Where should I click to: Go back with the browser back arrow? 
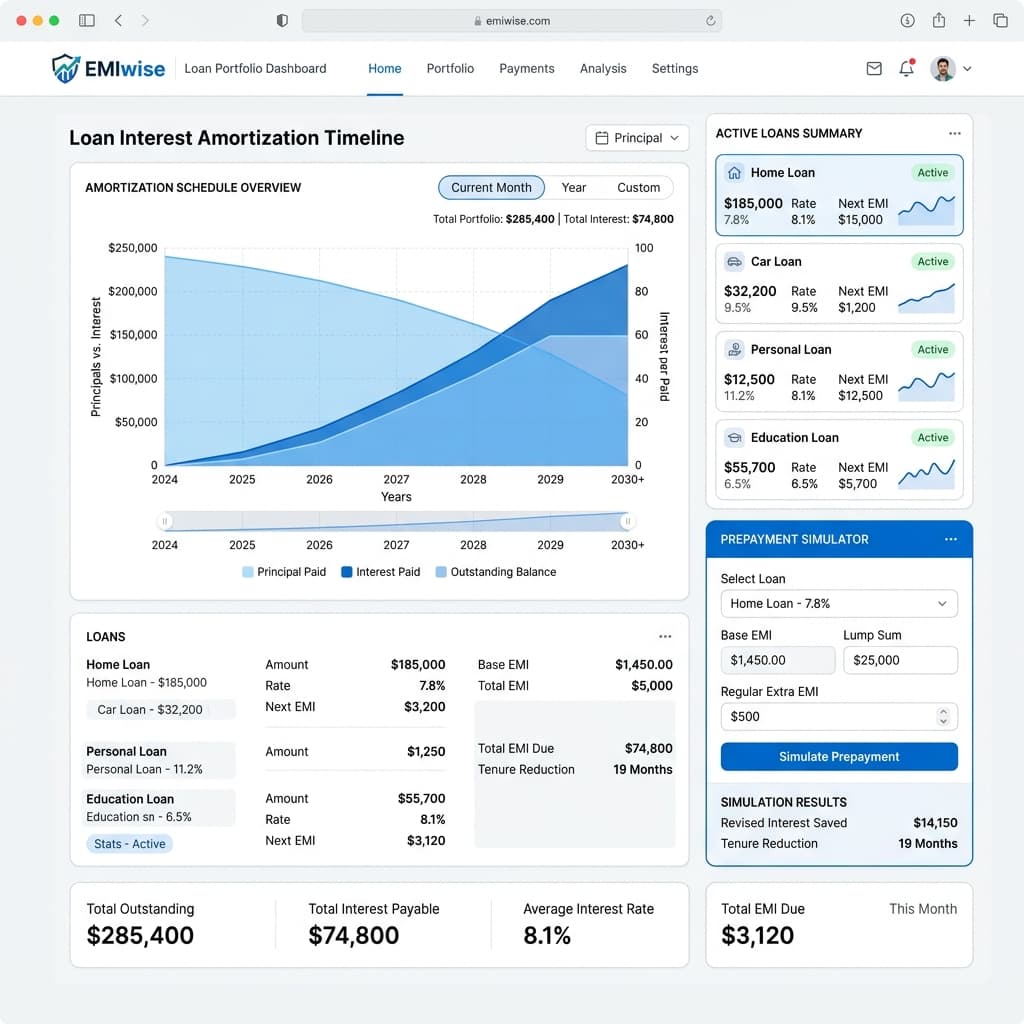(118, 20)
